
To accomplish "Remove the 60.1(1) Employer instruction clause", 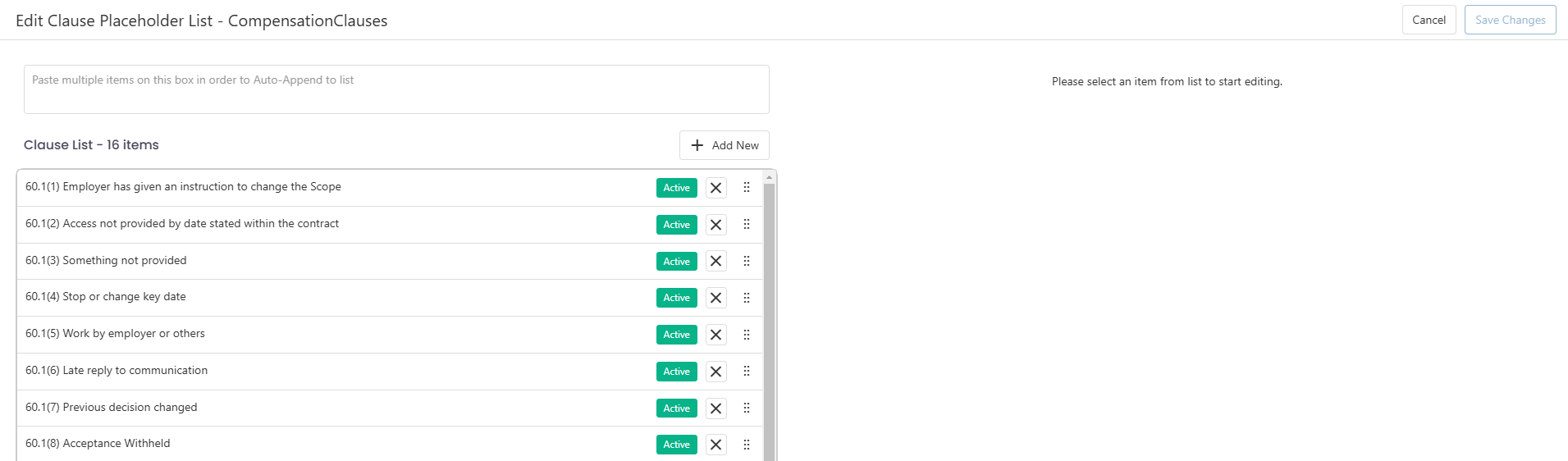I will 715,188.
